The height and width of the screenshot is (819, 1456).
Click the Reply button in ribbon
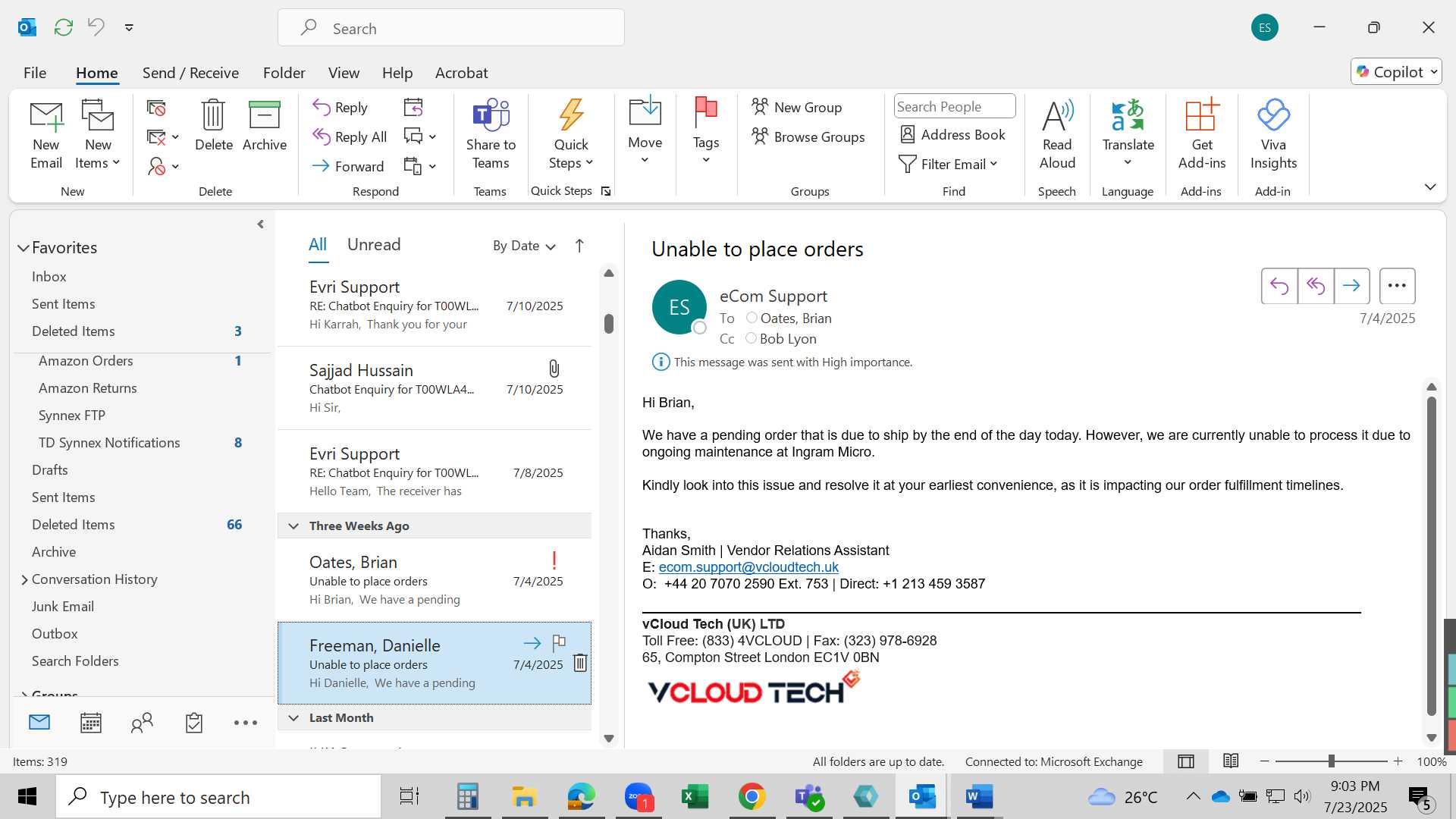340,108
